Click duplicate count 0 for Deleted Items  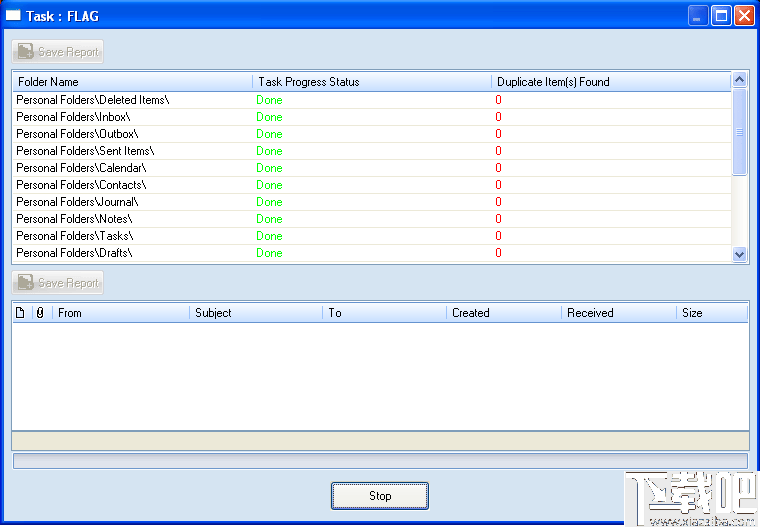[498, 100]
